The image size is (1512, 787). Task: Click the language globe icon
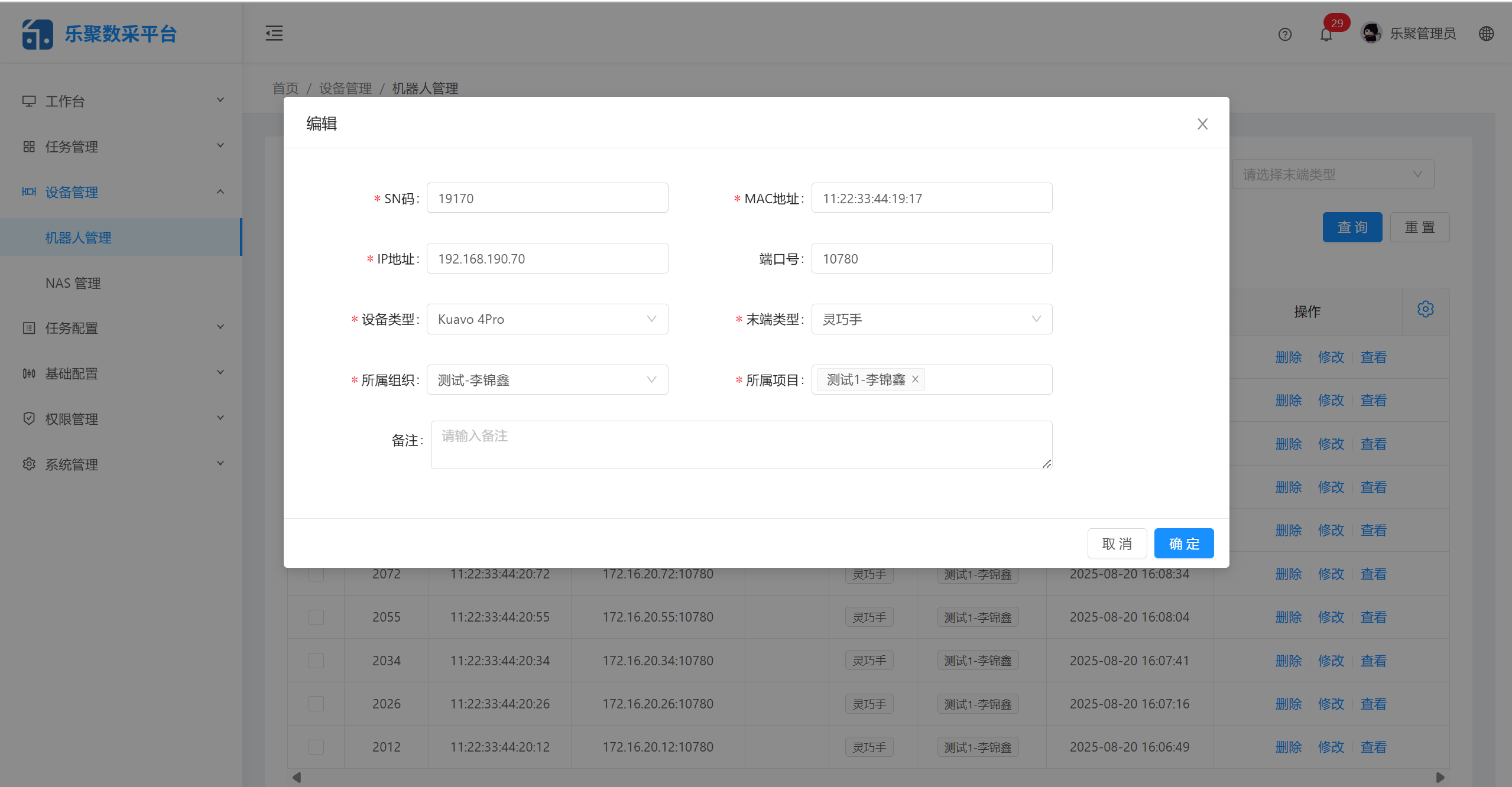pos(1486,34)
